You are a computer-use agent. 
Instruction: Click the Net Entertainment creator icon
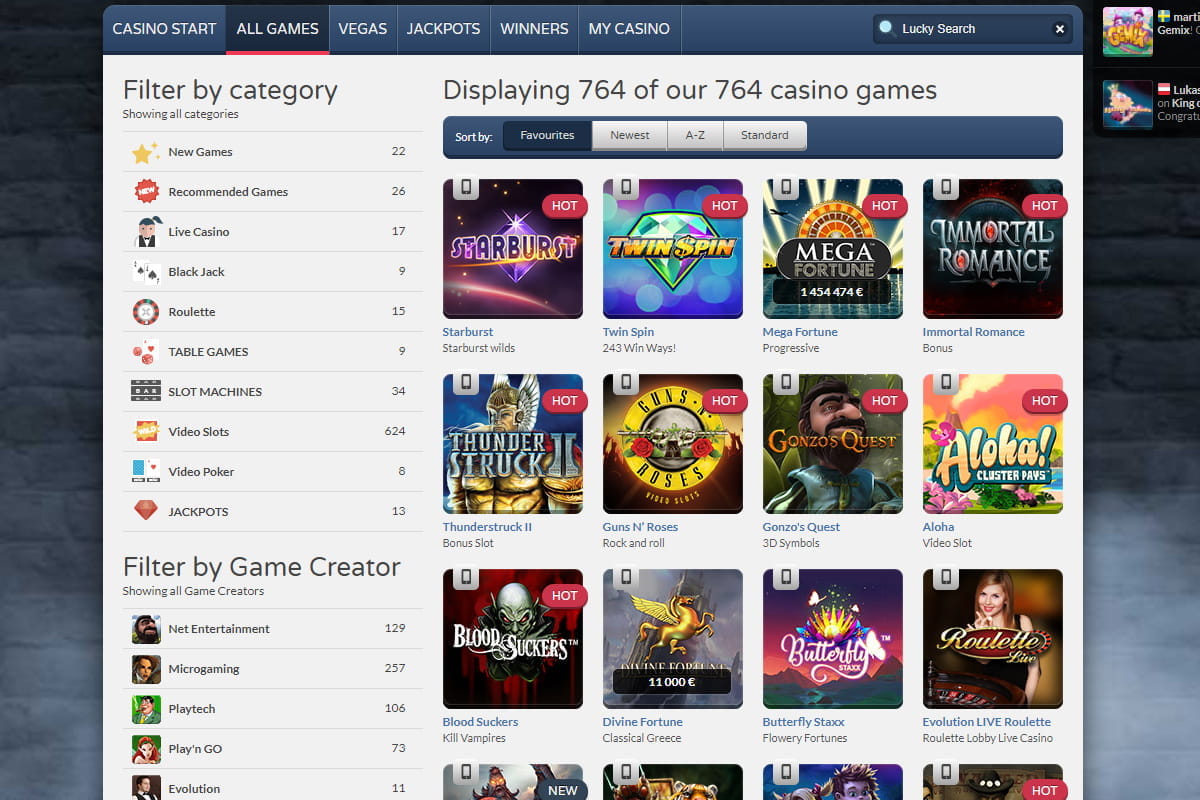coord(146,629)
